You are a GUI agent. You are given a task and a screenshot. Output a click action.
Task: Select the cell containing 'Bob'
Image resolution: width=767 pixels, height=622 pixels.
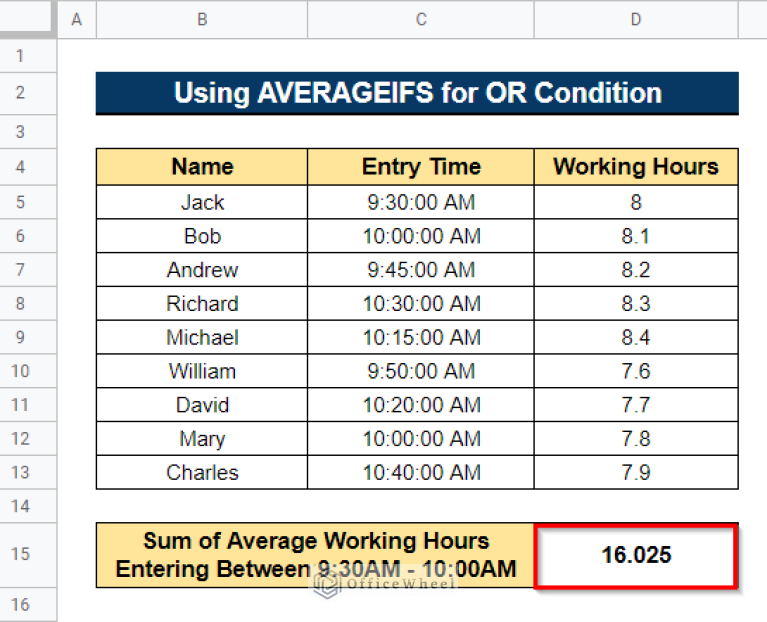[x=202, y=236]
